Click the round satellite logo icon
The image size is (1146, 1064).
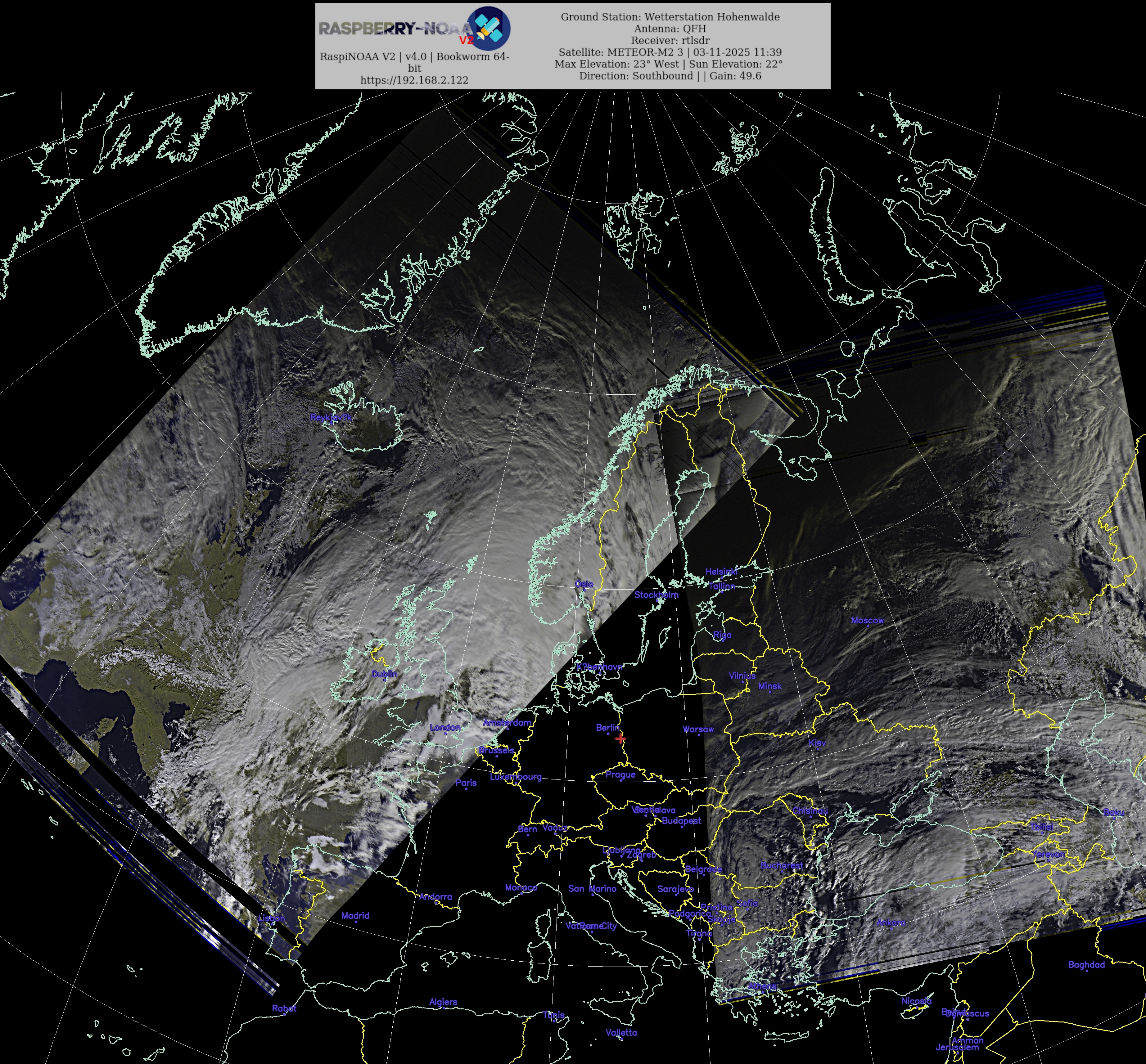(488, 28)
